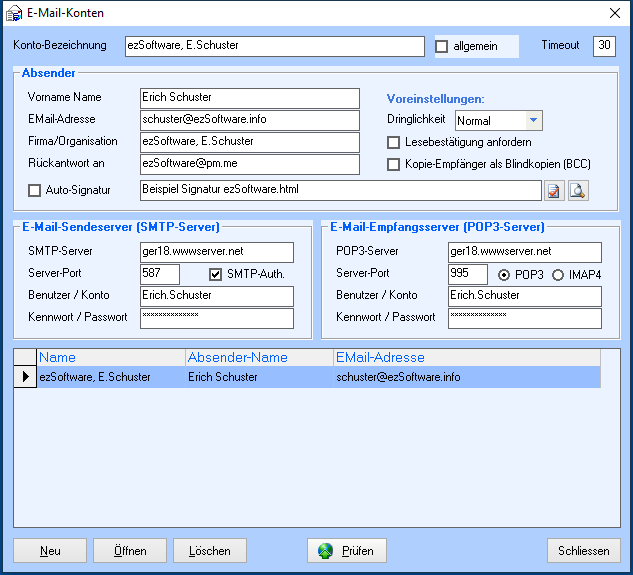Click the Timeout input field
The height and width of the screenshot is (575, 633).
pos(604,46)
